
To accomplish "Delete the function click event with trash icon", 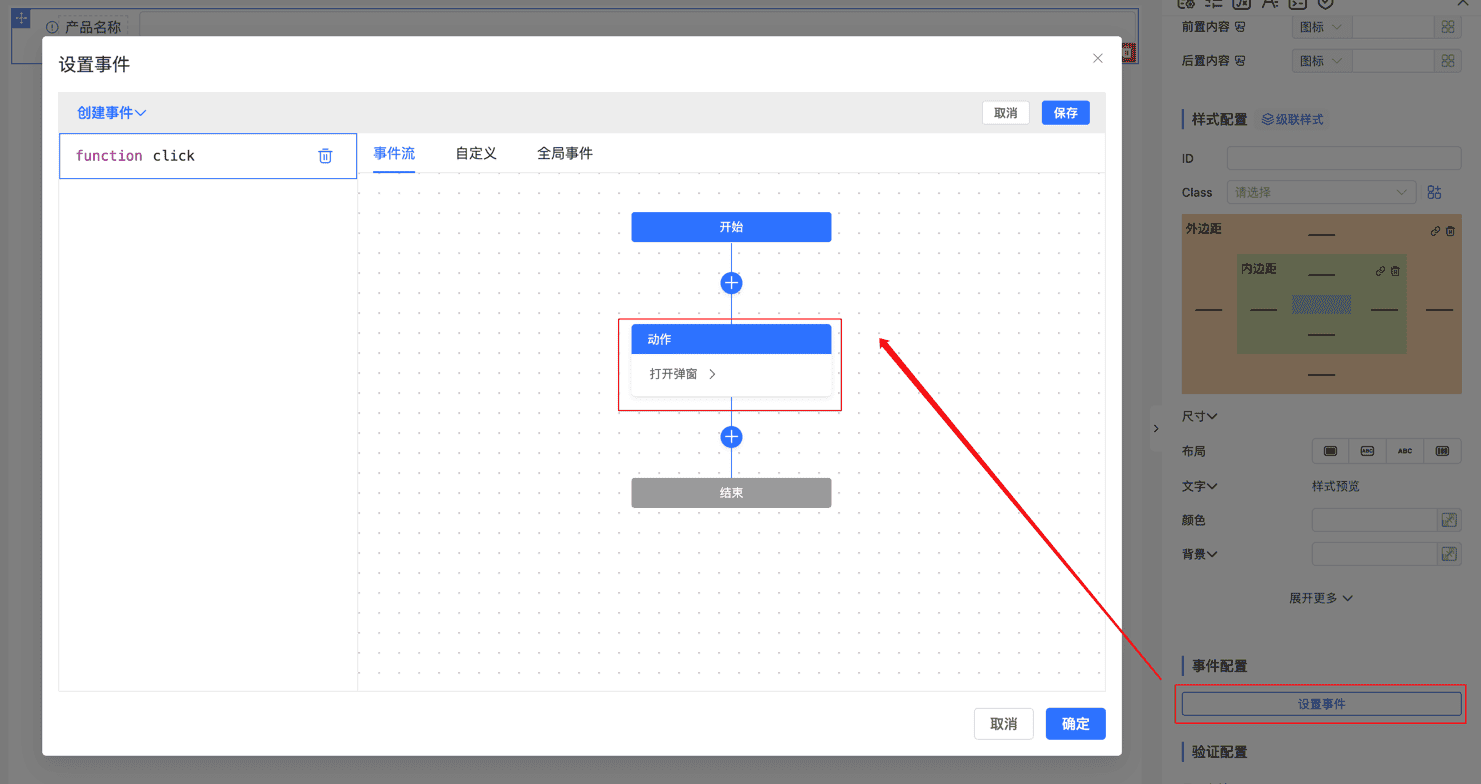I will pos(325,156).
